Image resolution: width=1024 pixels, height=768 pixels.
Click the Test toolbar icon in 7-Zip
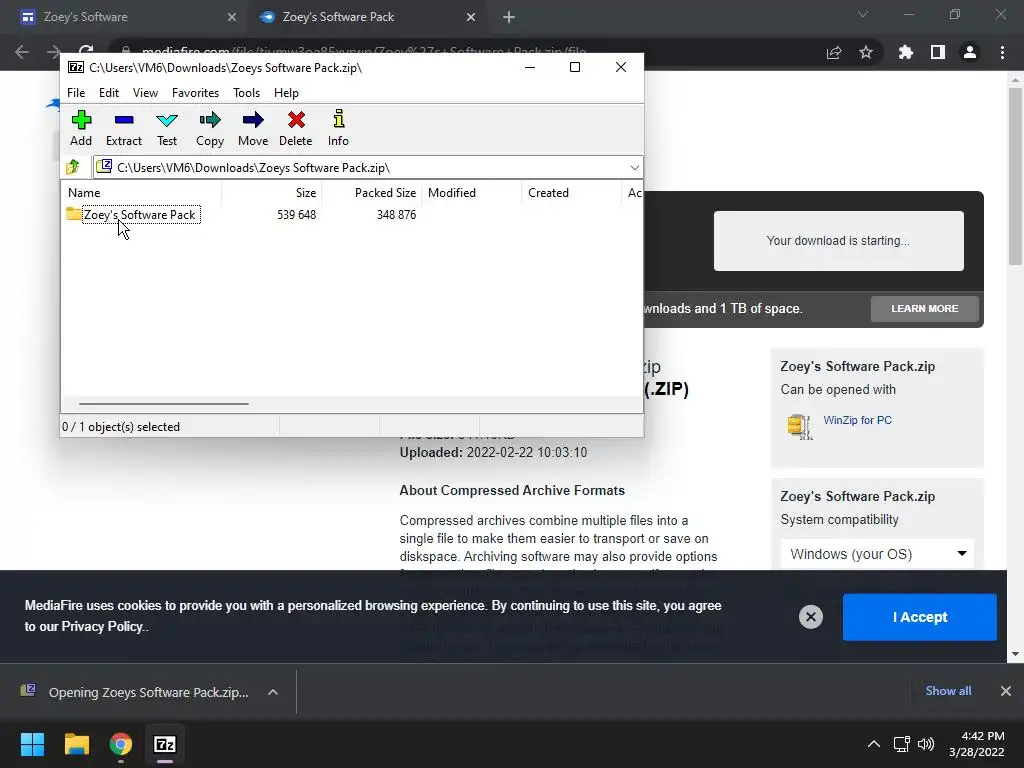167,128
